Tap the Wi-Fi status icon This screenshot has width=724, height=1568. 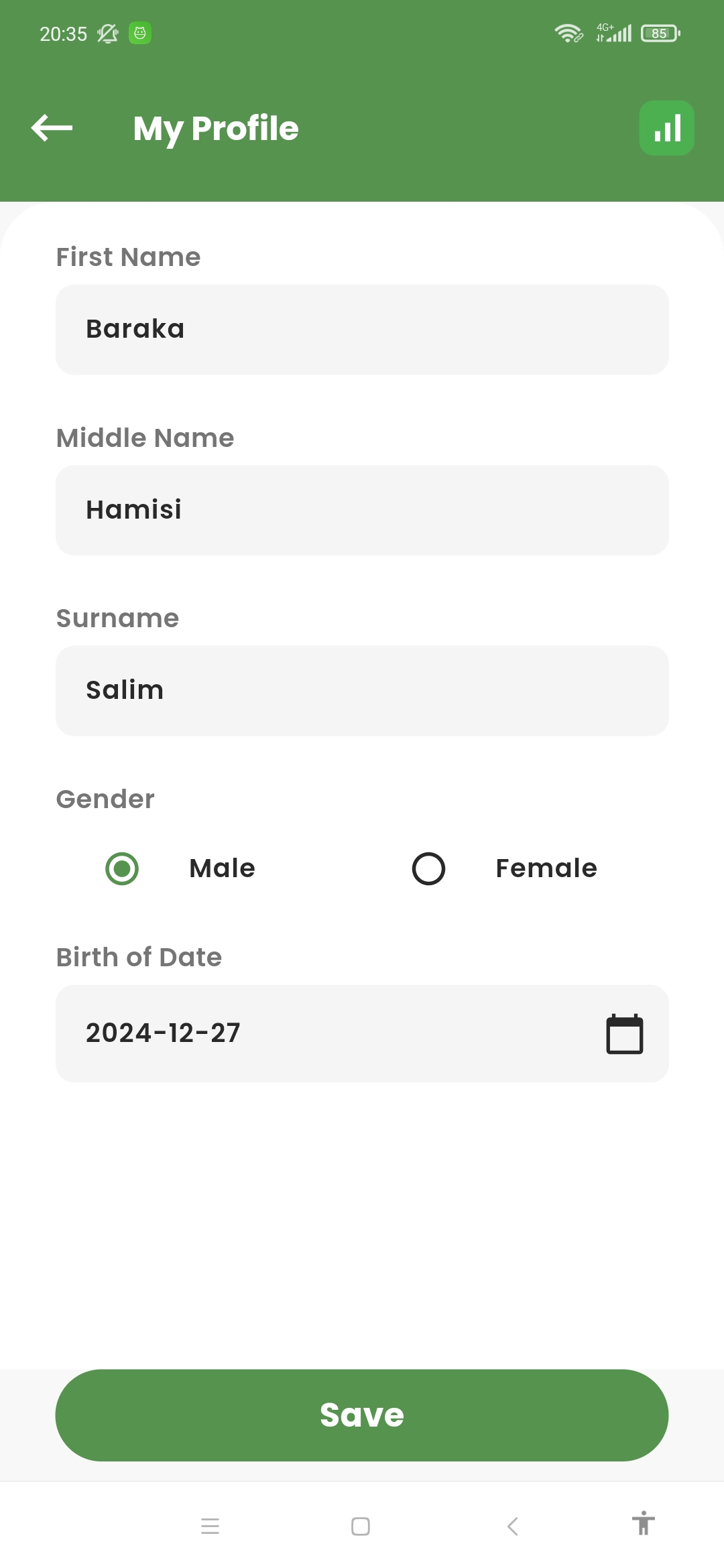coord(568,33)
